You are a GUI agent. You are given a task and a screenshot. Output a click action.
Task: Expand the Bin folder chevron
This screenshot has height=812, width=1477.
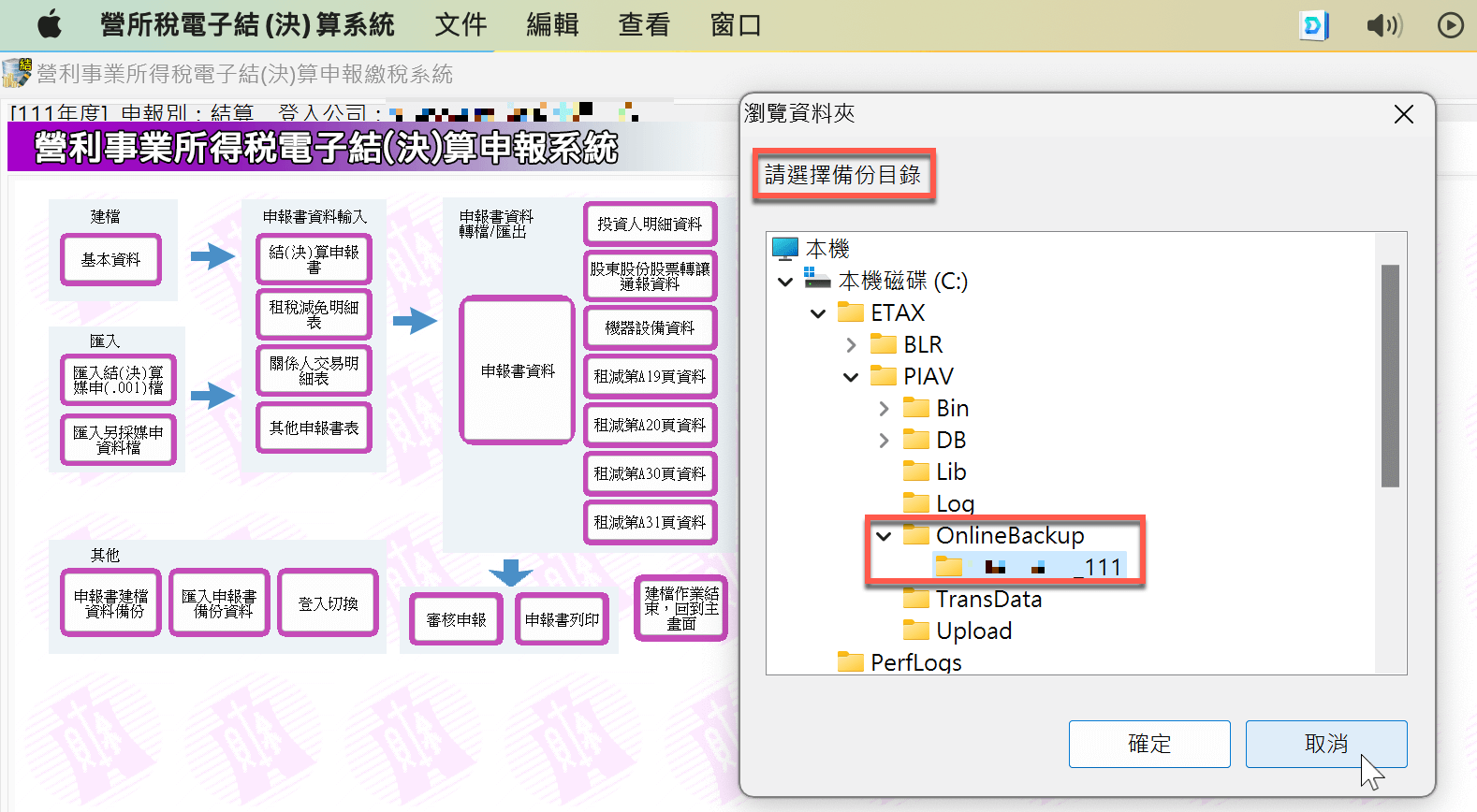[x=884, y=409]
